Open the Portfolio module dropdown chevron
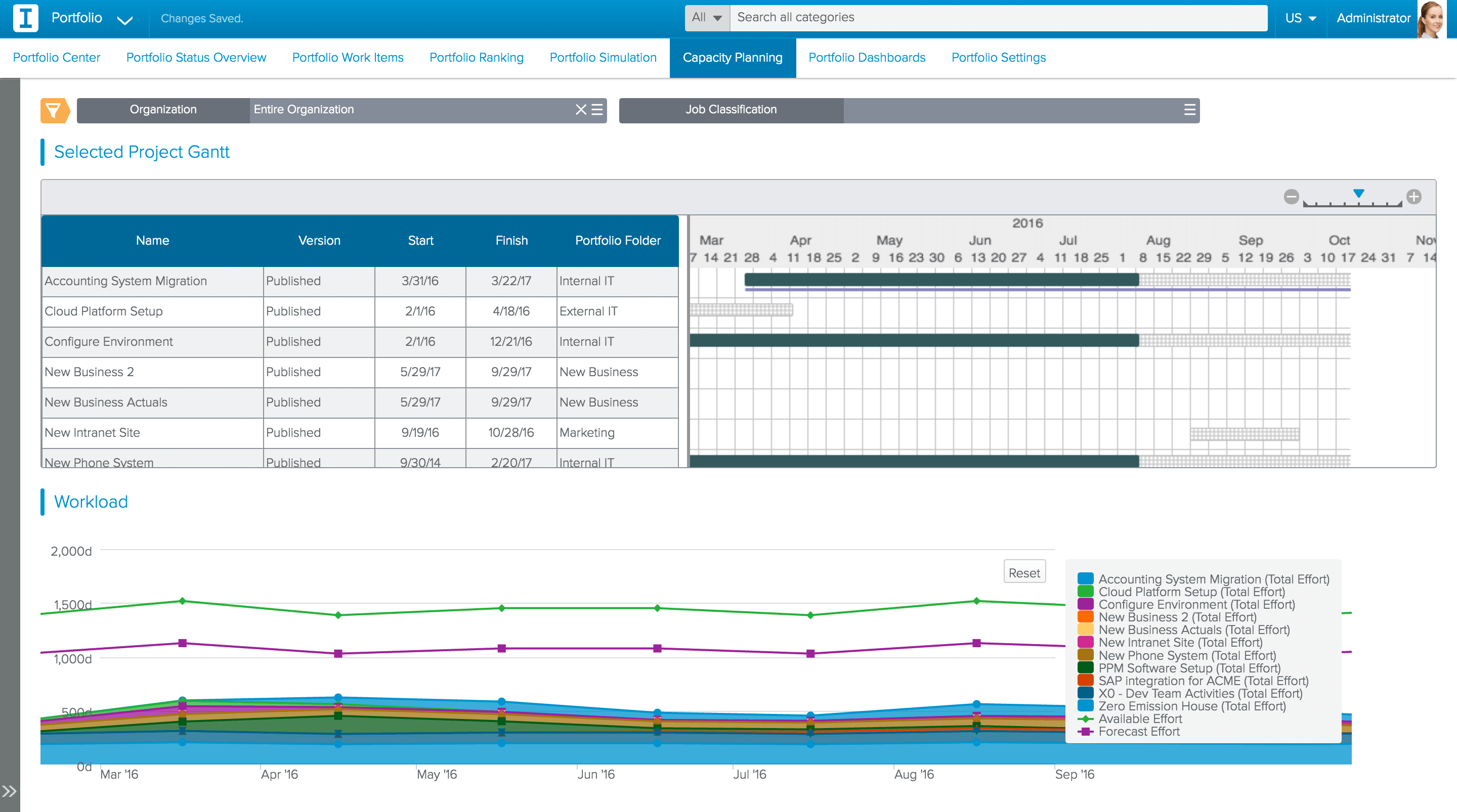Screen dimensions: 1457x812 [x=124, y=20]
